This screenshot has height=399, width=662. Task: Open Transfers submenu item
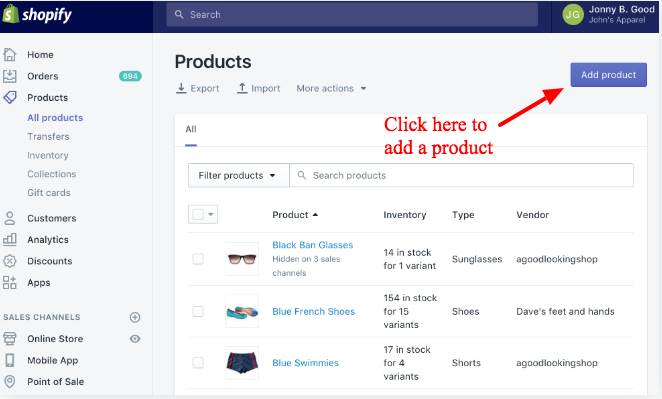pos(48,136)
